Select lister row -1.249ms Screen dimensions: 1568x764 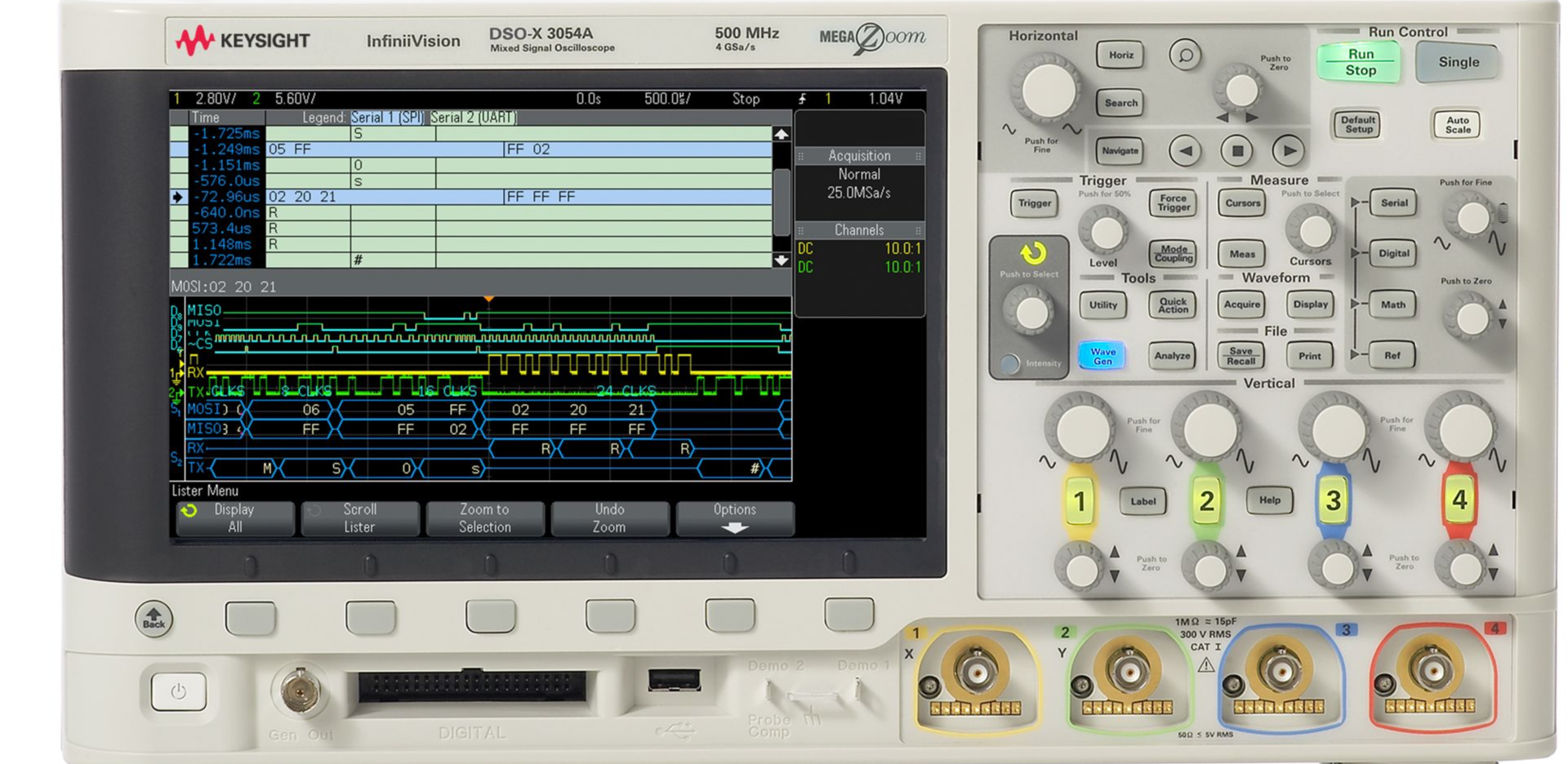[470, 149]
